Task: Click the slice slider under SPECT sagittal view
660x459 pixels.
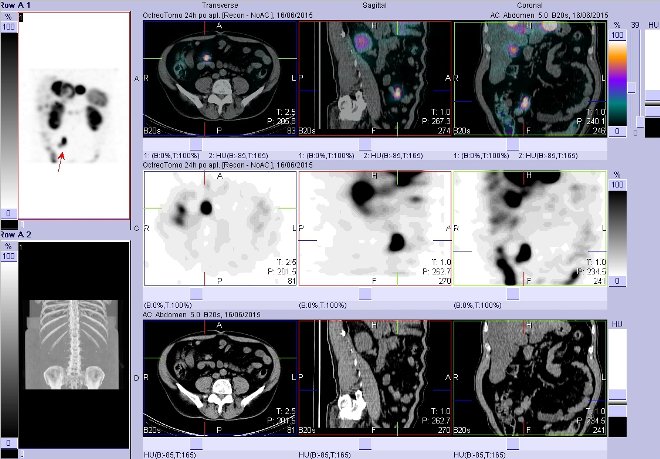Action: [375, 294]
